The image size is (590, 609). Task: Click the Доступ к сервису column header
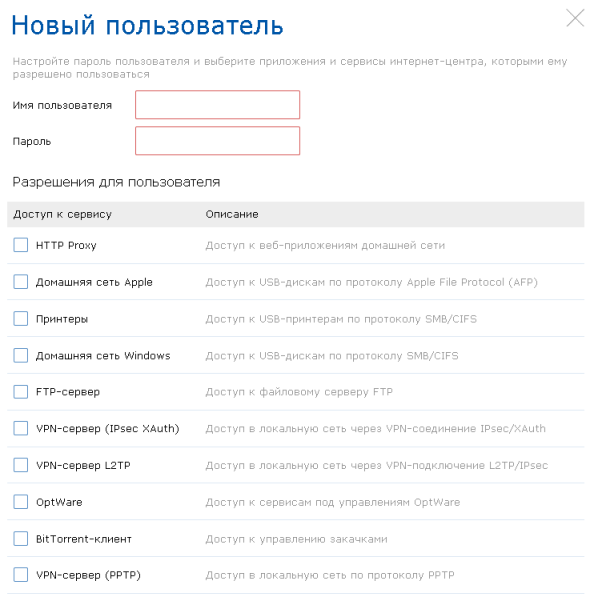62,214
